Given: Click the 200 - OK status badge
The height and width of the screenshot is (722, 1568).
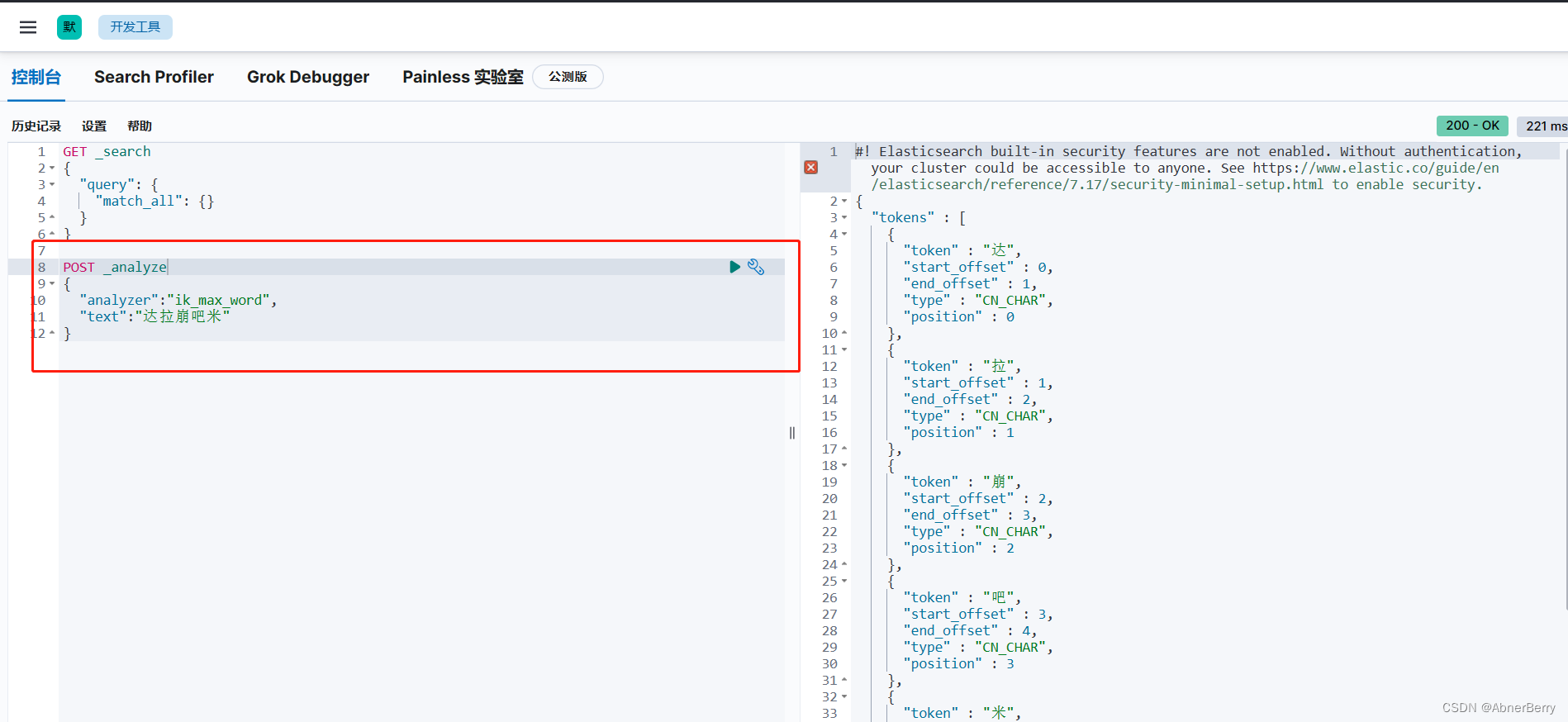Looking at the screenshot, I should coord(1472,126).
